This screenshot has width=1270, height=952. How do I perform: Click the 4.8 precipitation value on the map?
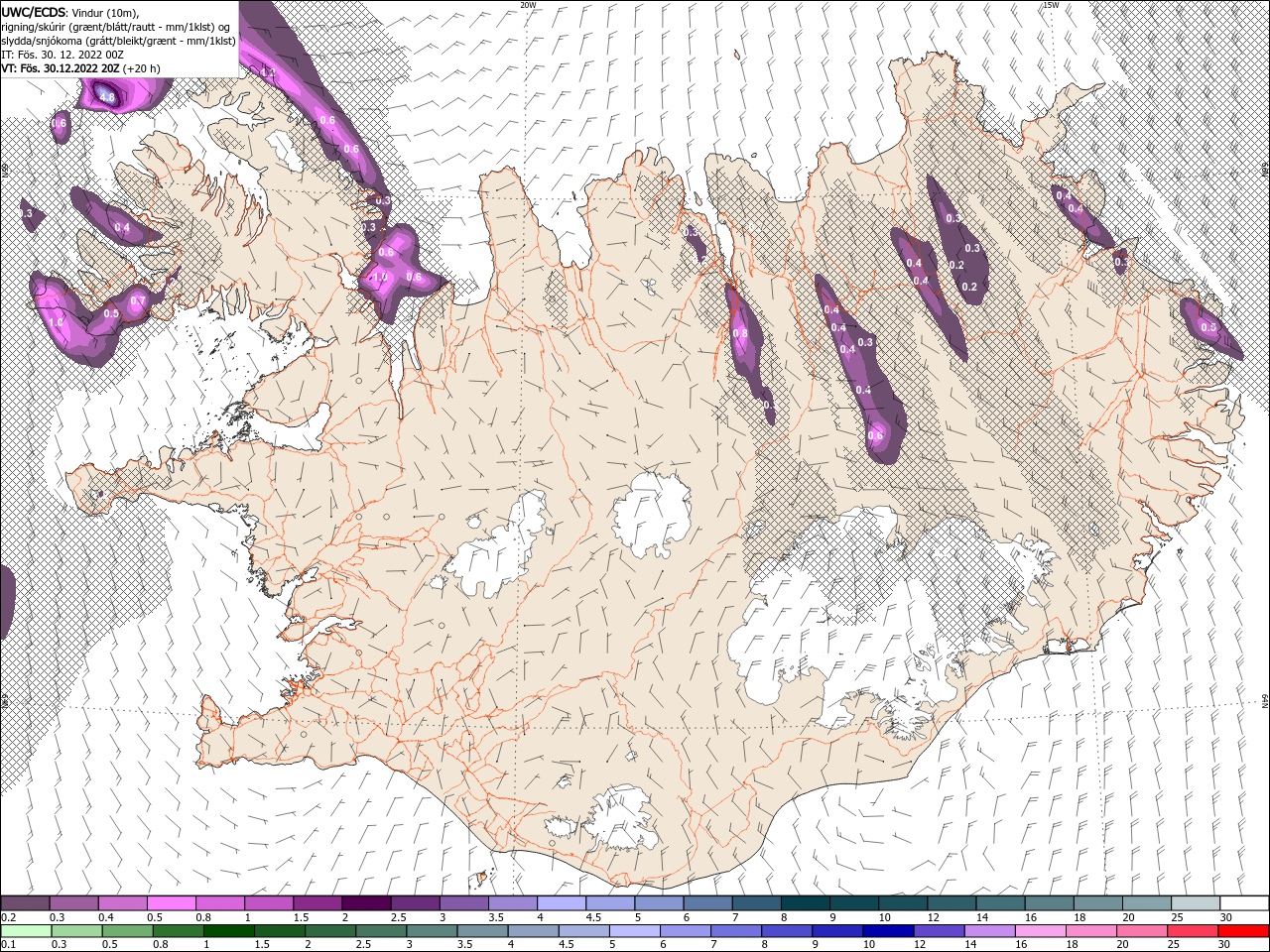point(107,96)
